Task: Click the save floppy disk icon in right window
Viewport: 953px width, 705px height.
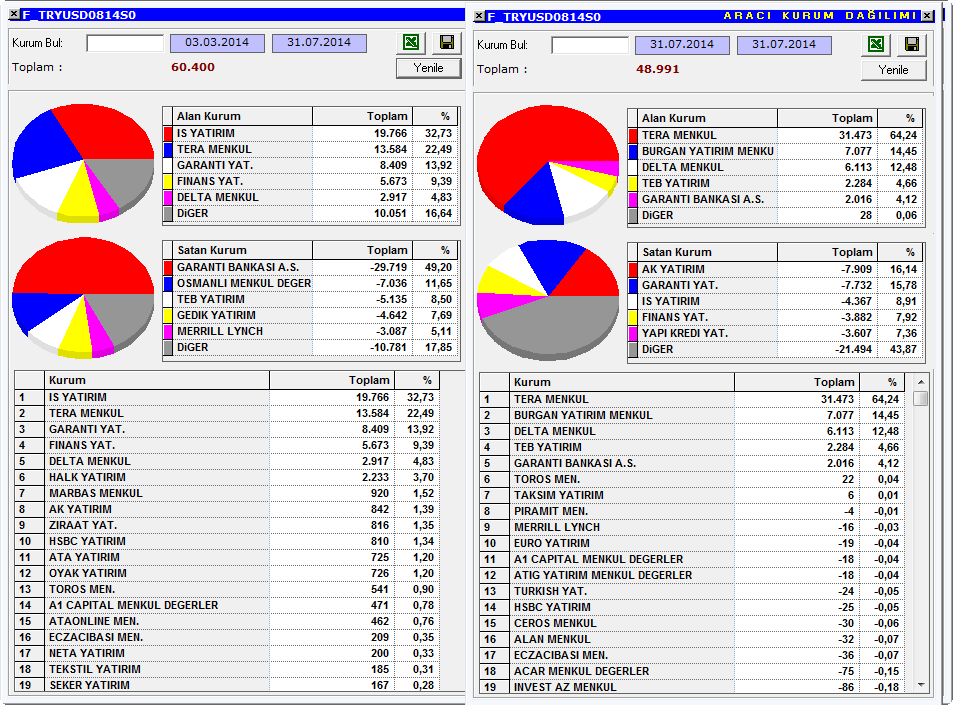Action: pyautogui.click(x=912, y=44)
